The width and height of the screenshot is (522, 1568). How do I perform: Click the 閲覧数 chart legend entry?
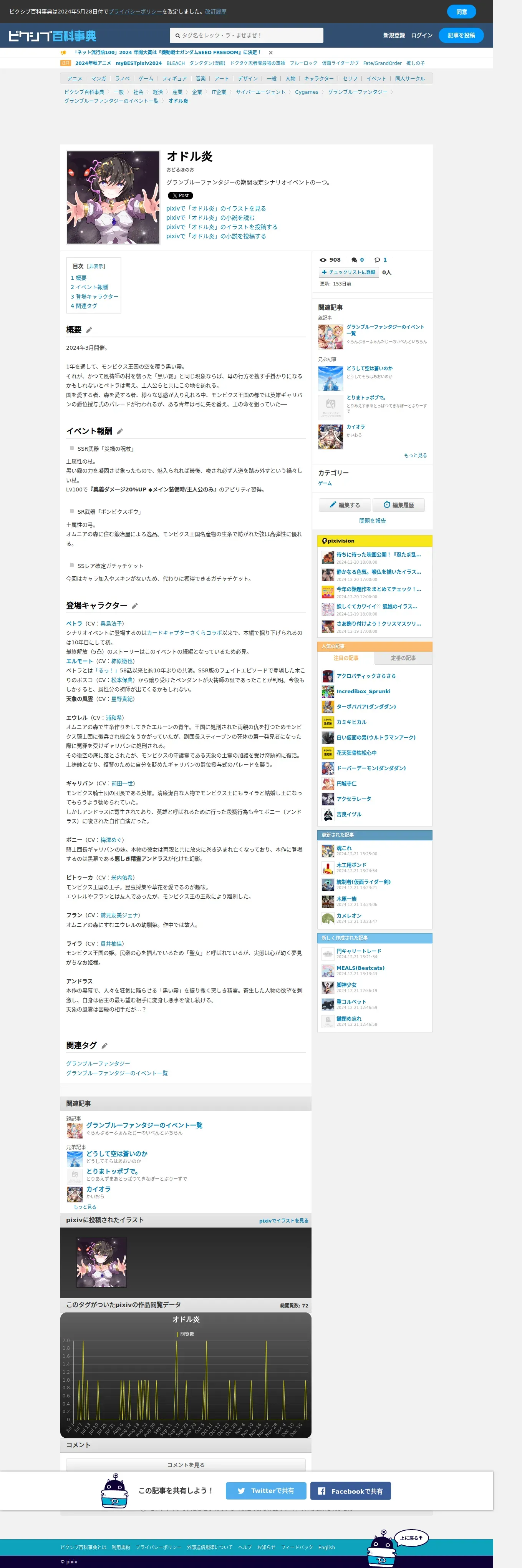click(186, 1334)
